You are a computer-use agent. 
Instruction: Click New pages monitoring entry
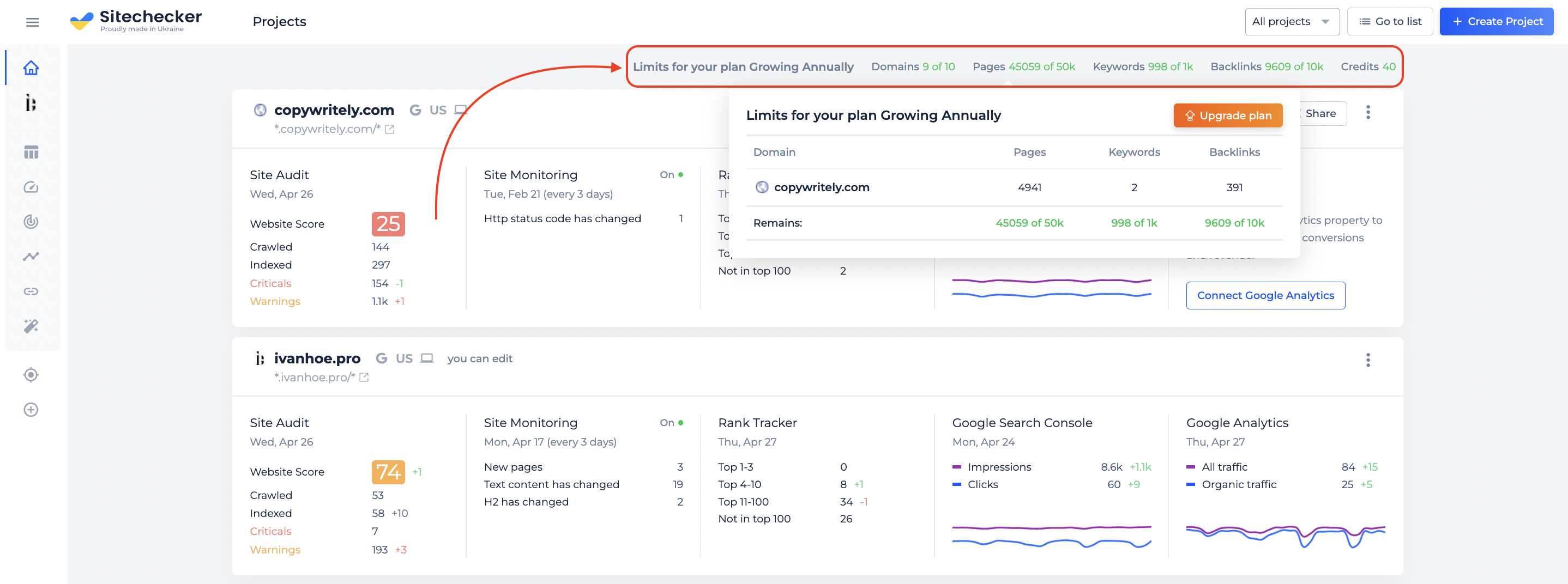583,467
